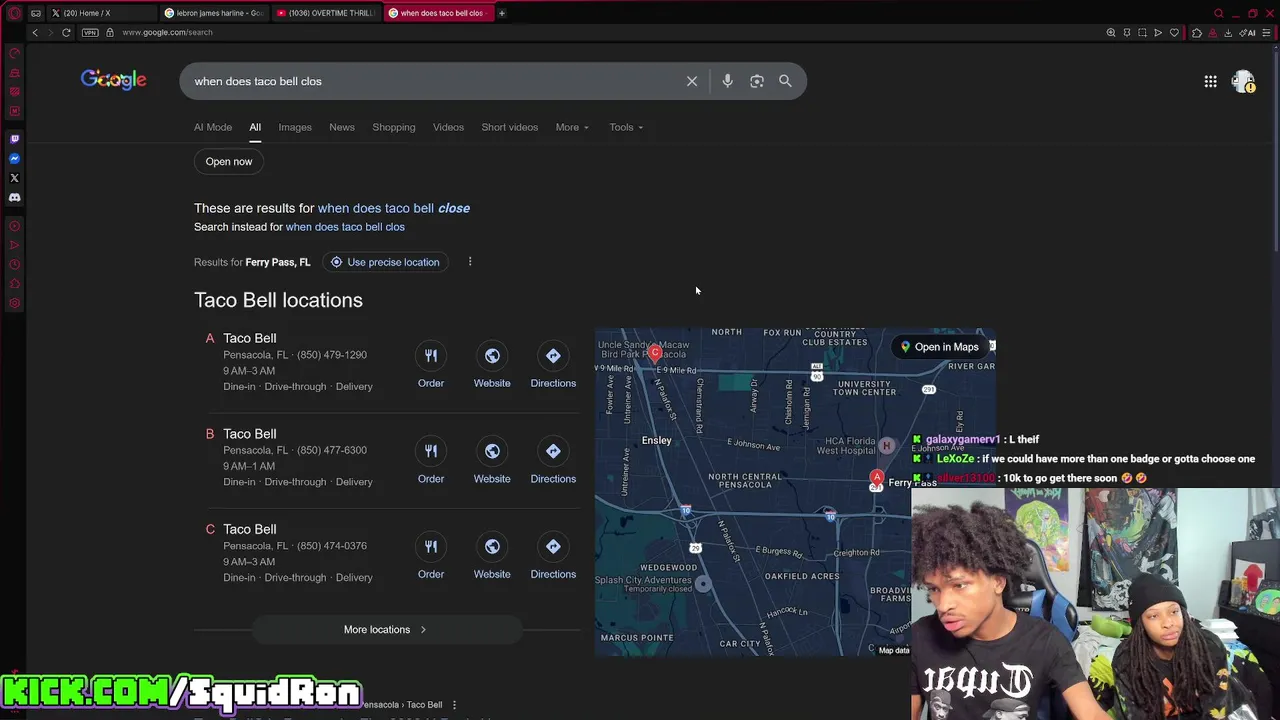Viewport: 1280px width, 720px height.
Task: Switch to the 'lebron james hairline' tab
Action: [213, 13]
